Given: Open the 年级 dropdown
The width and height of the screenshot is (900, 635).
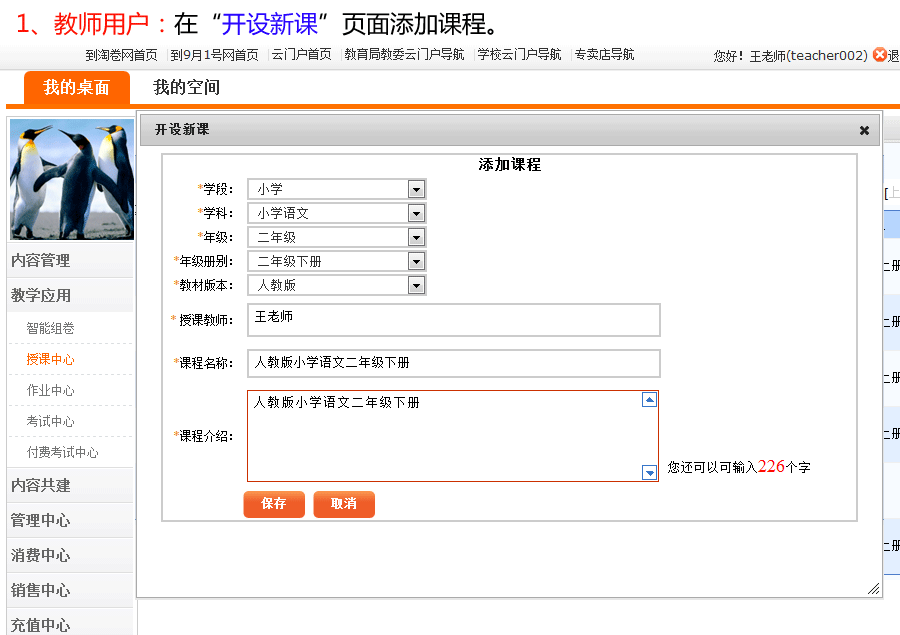Looking at the screenshot, I should tap(416, 237).
